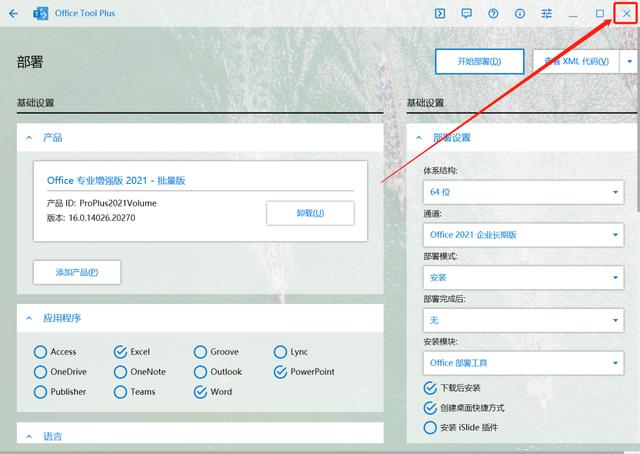Enable the OneDrive application
This screenshot has height=454, width=640.
point(40,372)
